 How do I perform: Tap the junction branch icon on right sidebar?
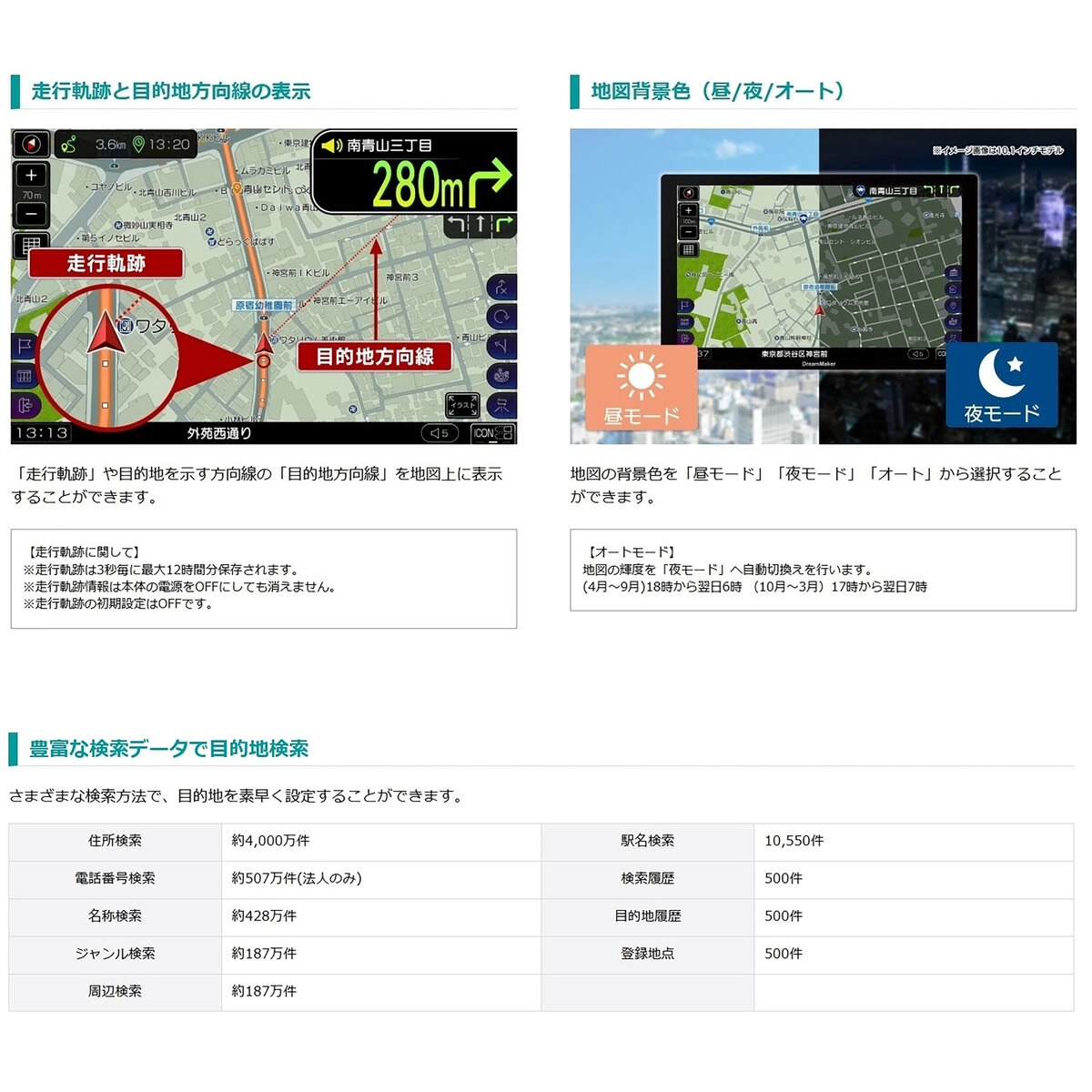500,346
